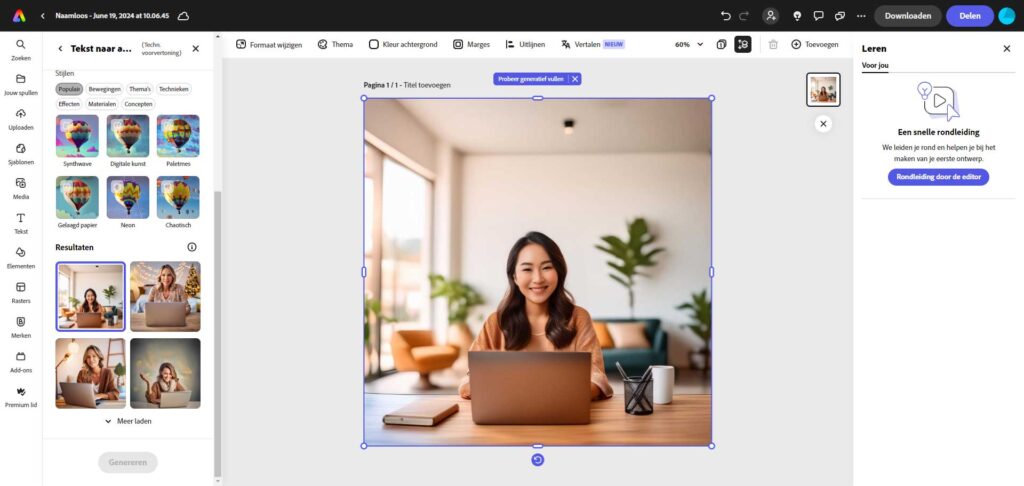Open the Thema toolbar option
Viewport: 1024px width, 486px height.
click(335, 44)
